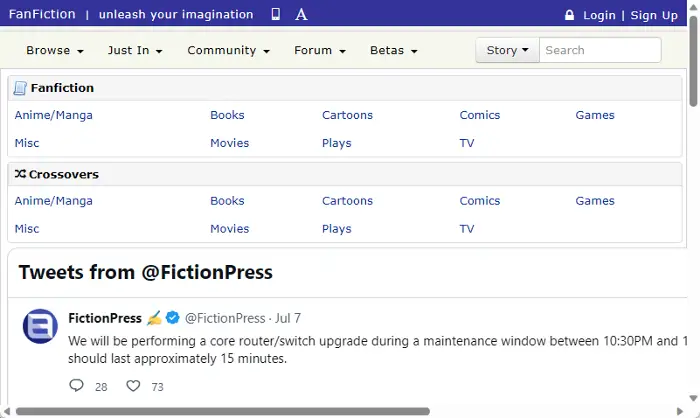
Task: Open Fanfiction Comics category
Action: coord(480,115)
